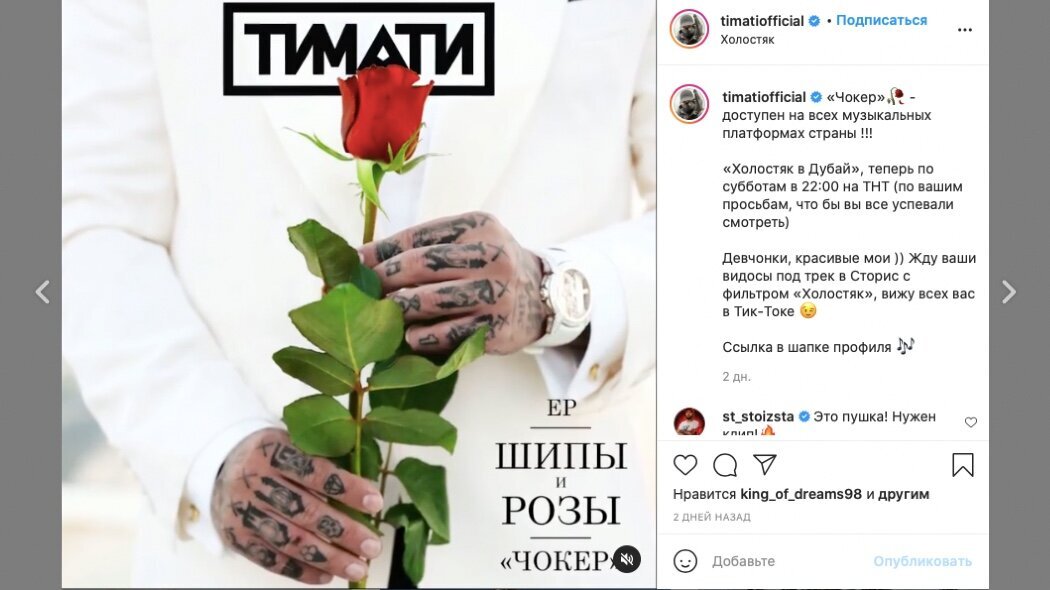Click Опубликовать to post comment
The height and width of the screenshot is (590, 1050).
[x=922, y=561]
